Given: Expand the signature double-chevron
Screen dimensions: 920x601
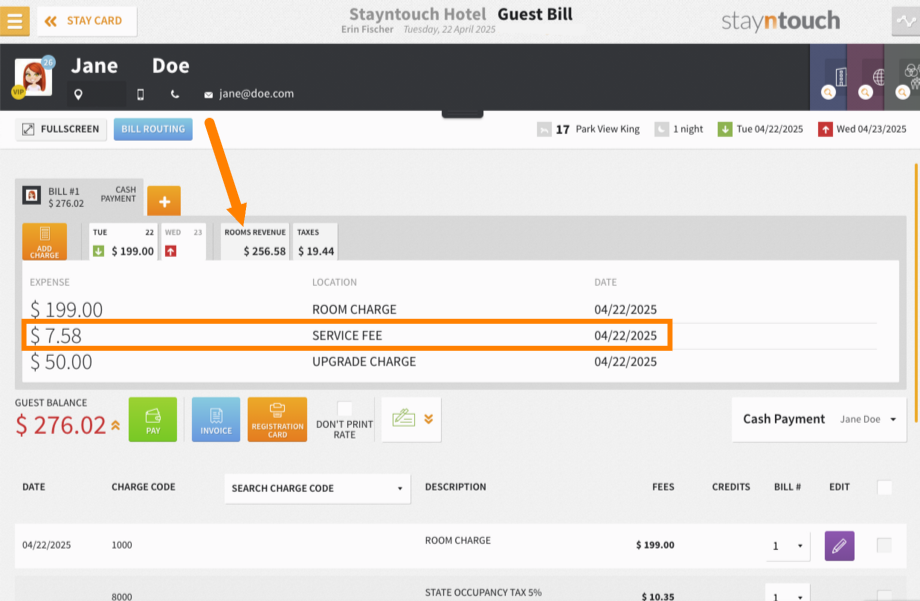Looking at the screenshot, I should point(429,419).
